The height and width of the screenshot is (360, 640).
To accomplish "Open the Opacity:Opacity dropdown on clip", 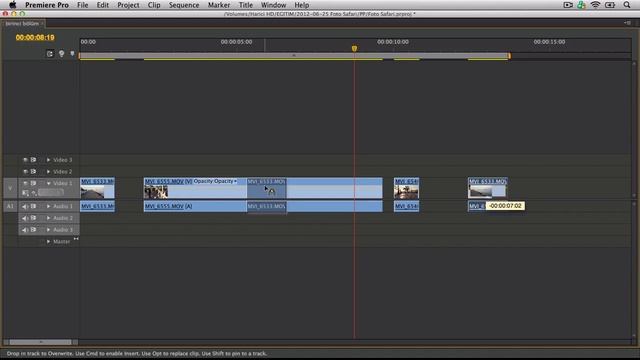I will coord(216,181).
